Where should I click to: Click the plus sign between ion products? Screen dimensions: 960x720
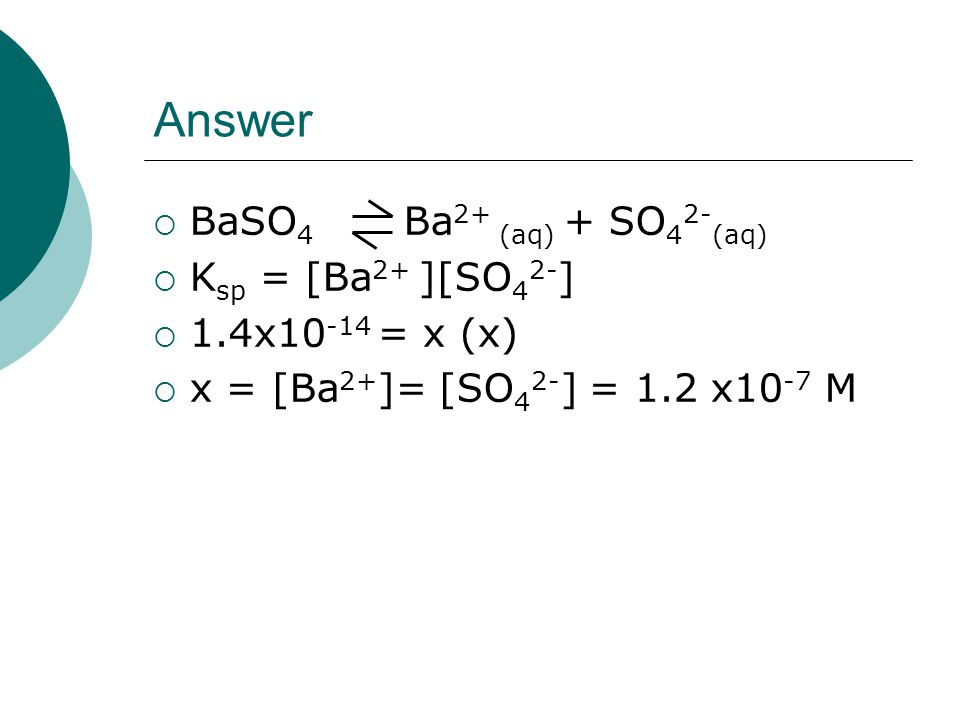579,222
